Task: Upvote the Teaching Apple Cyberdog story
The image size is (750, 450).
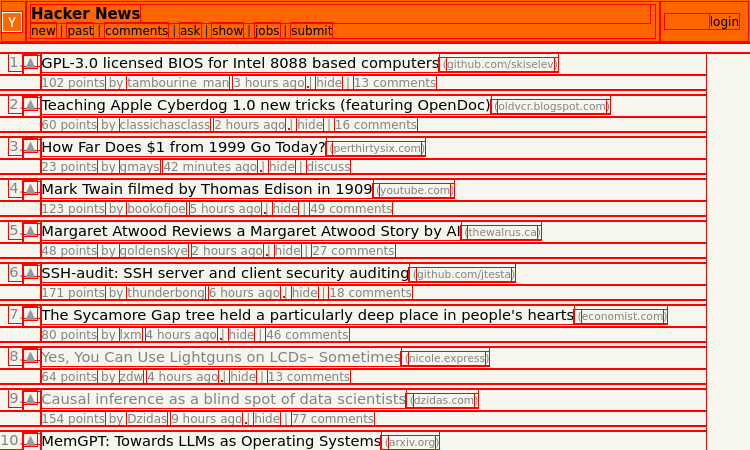Action: 31,104
